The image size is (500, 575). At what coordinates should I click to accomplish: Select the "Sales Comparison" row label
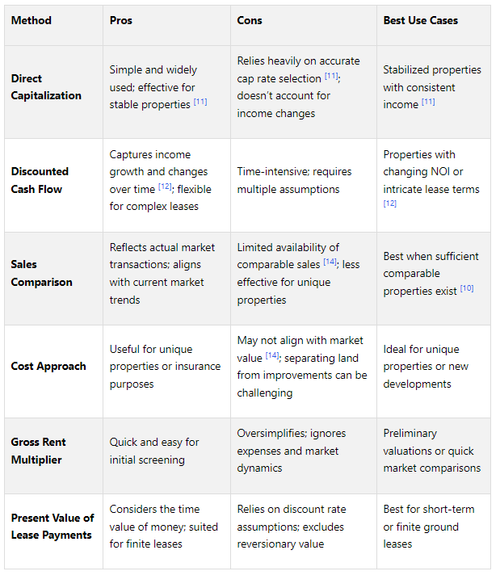[x=41, y=273]
